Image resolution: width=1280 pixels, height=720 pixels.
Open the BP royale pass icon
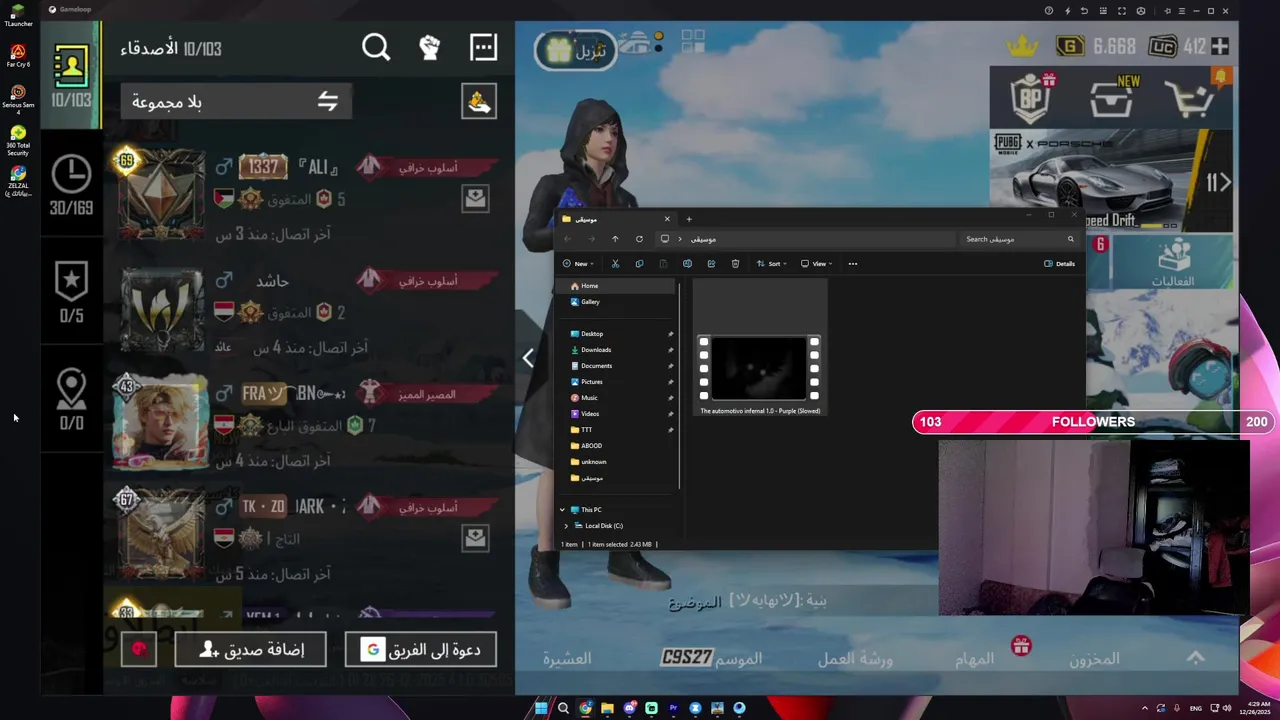click(1030, 97)
